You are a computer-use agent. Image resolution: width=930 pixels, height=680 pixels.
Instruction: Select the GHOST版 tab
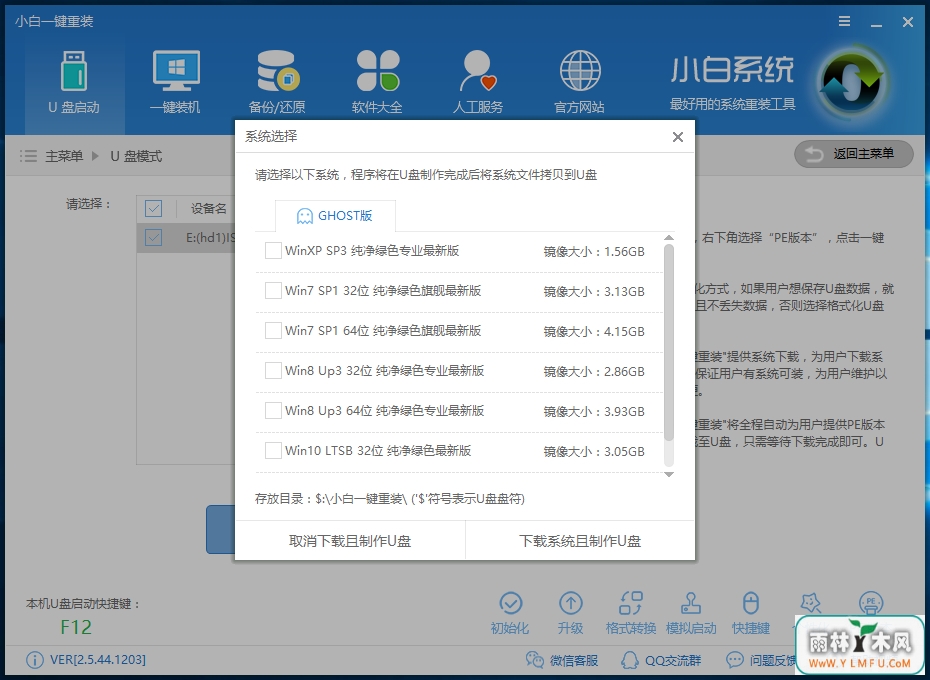click(x=335, y=216)
